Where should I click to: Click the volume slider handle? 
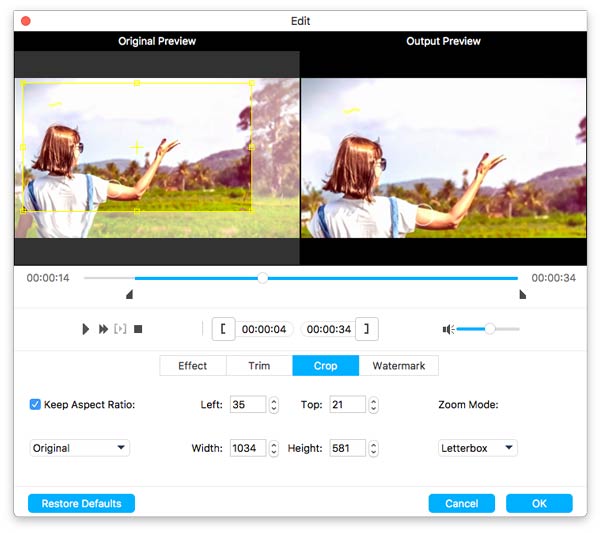(x=489, y=329)
